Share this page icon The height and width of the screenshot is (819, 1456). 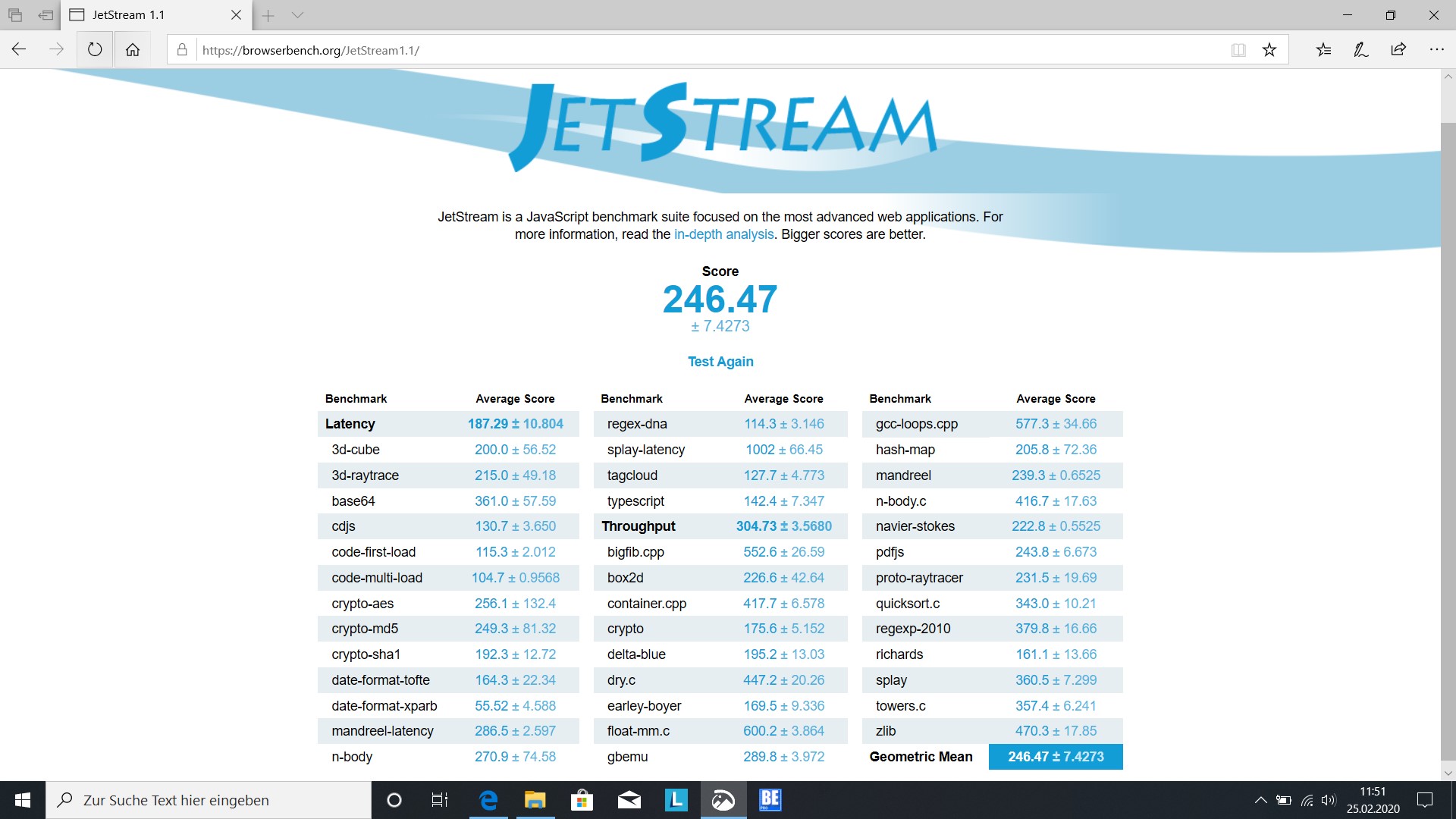coord(1398,50)
